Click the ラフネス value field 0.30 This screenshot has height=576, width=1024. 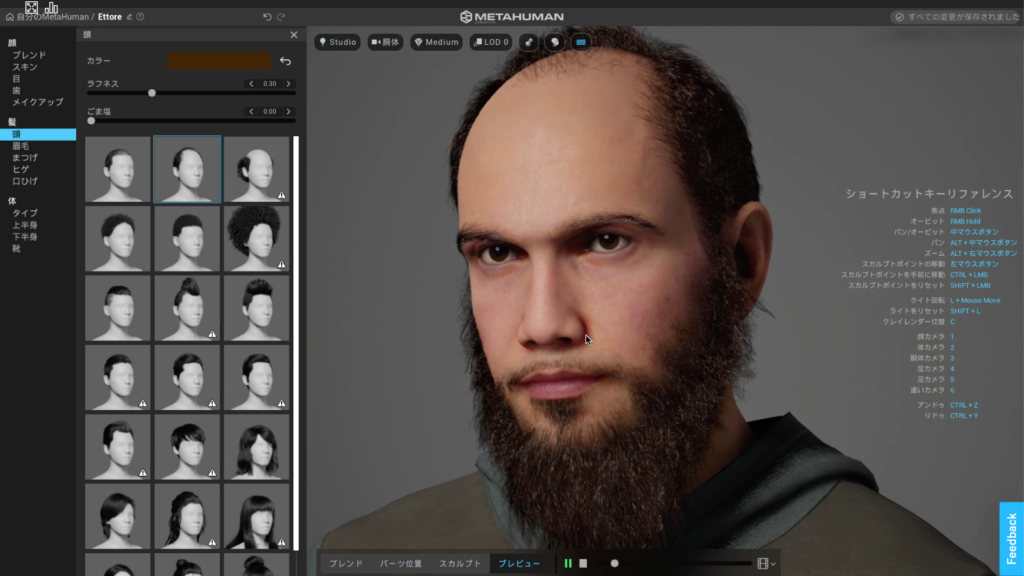[270, 84]
